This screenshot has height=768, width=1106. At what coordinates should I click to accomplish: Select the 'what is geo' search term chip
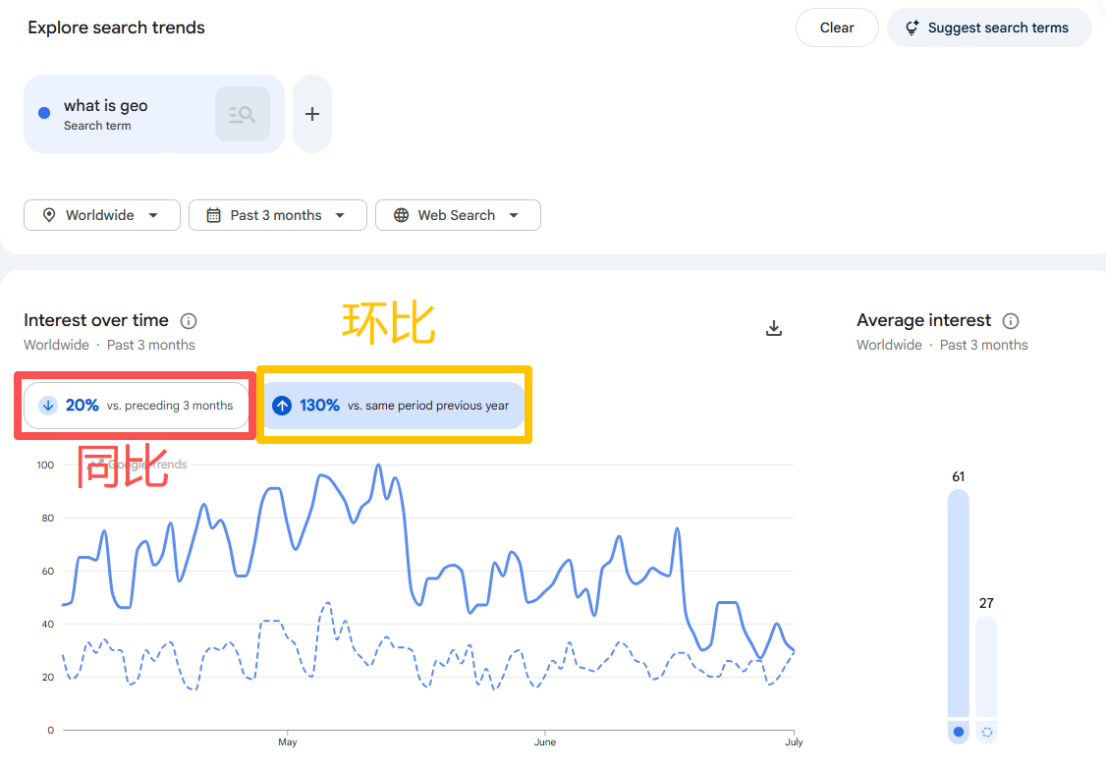pos(154,114)
